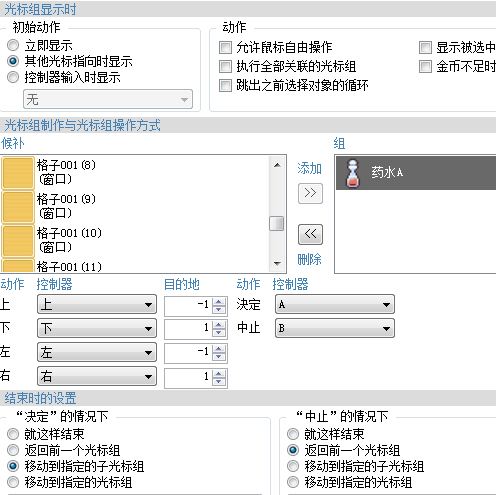Select 移动到指定的光标组 under “中止”的情况下
The height and width of the screenshot is (495, 496).
[293, 482]
